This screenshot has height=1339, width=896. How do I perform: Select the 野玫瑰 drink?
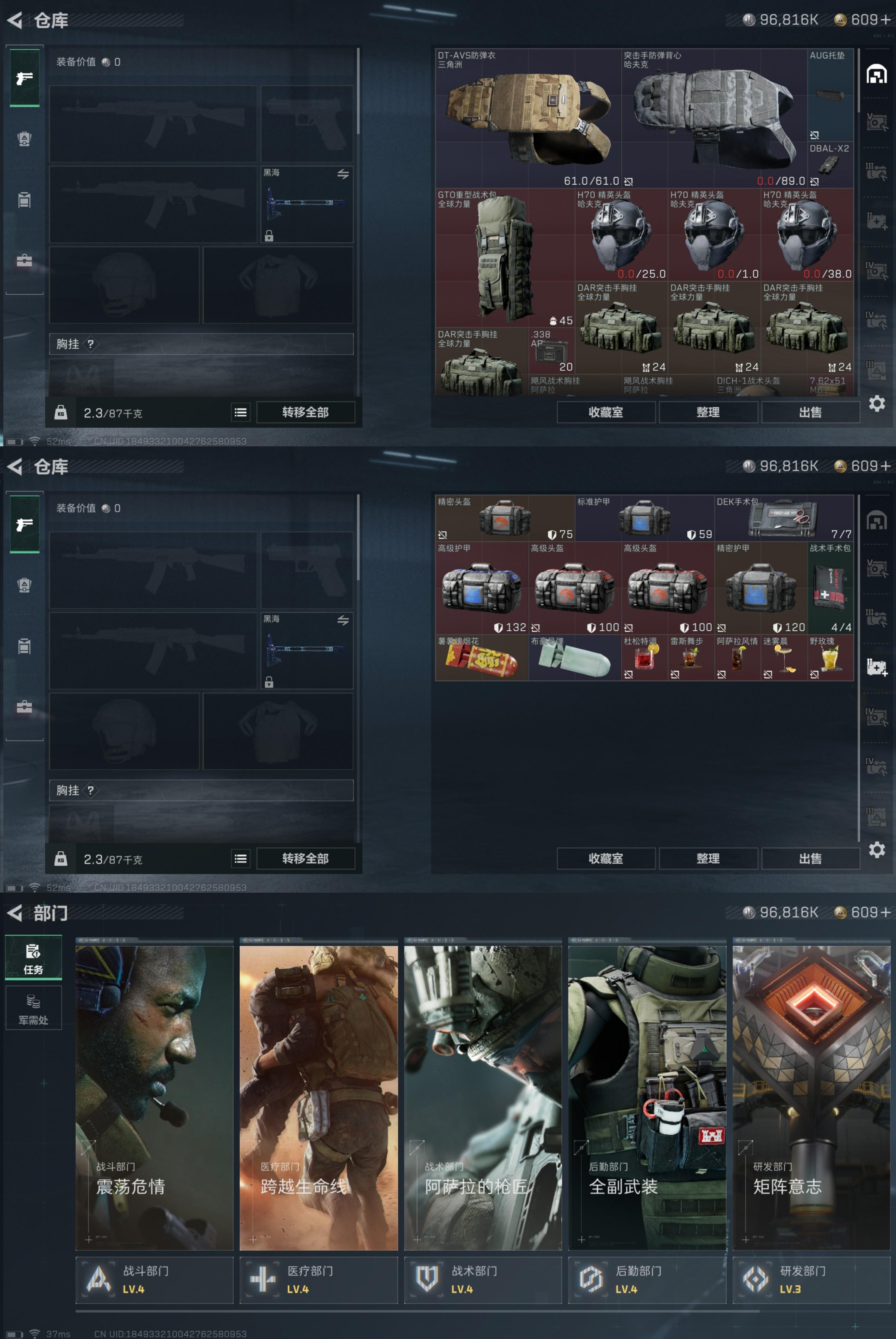830,658
